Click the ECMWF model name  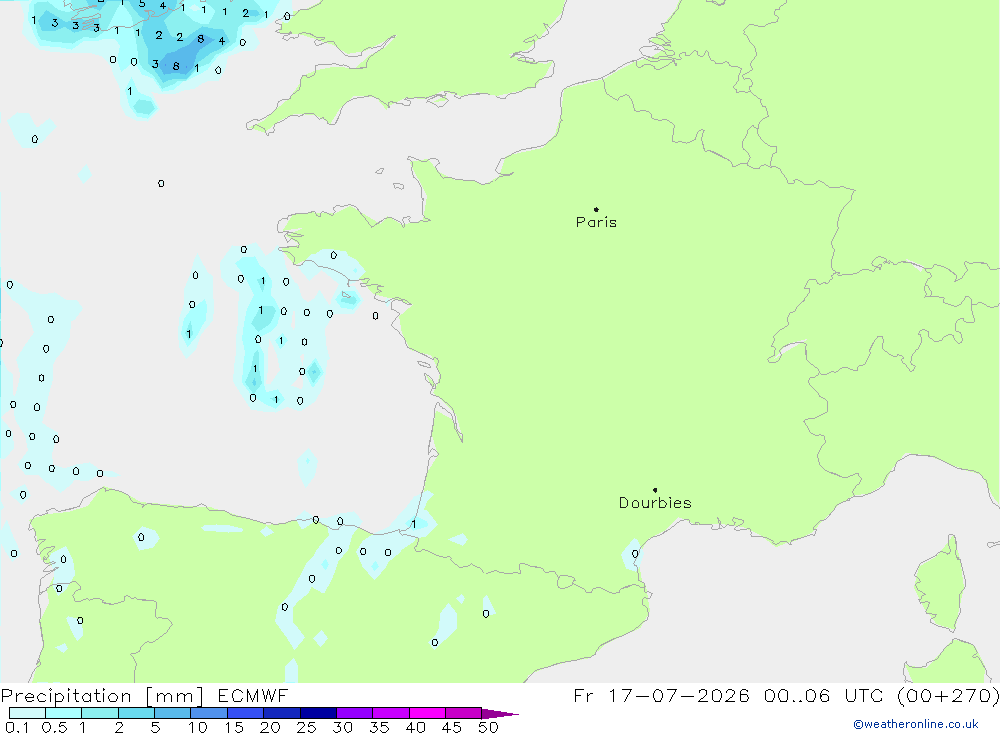coord(253,696)
